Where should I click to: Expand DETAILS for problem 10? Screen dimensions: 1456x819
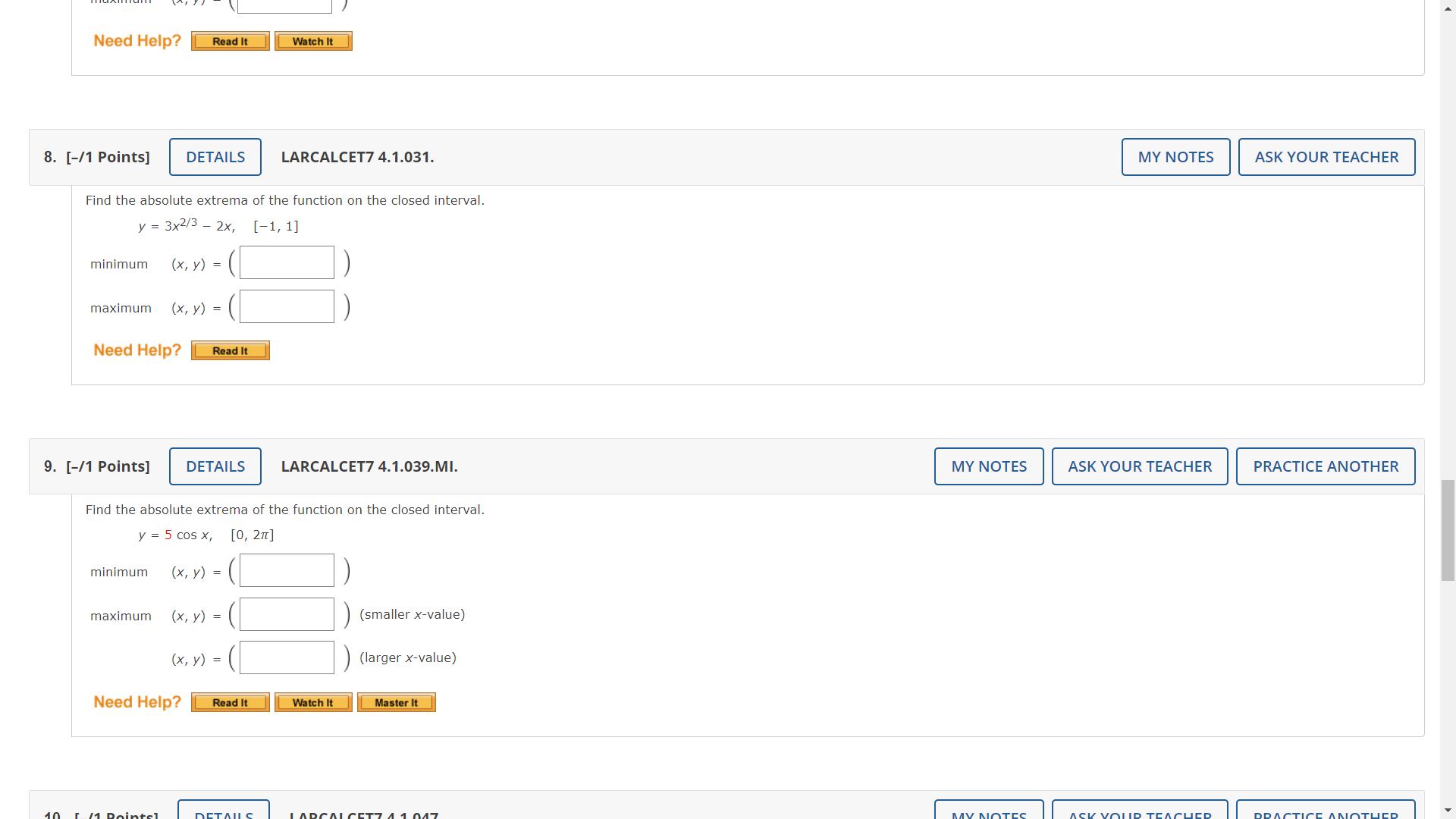224,815
